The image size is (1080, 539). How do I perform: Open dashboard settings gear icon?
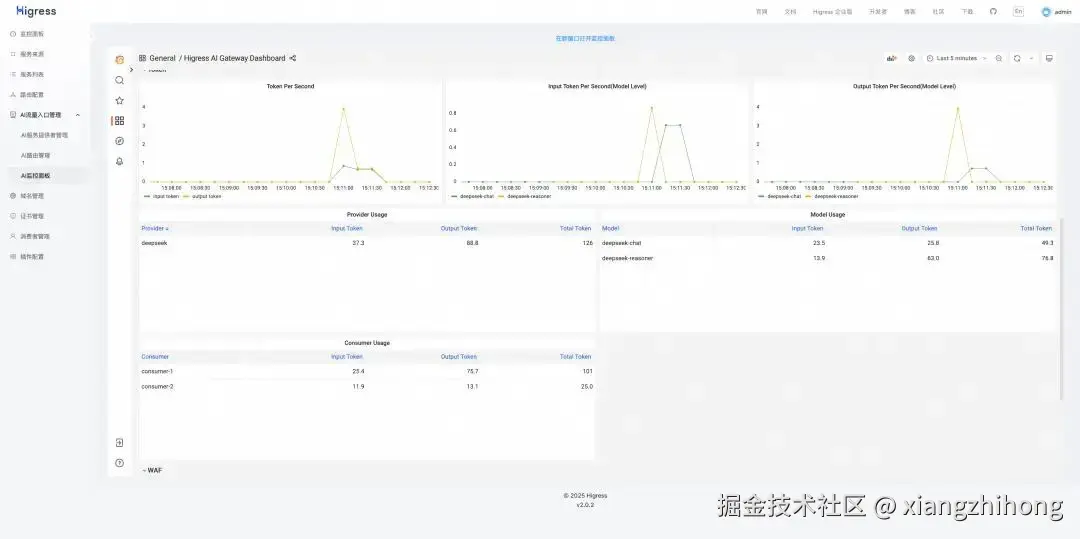[x=911, y=59]
